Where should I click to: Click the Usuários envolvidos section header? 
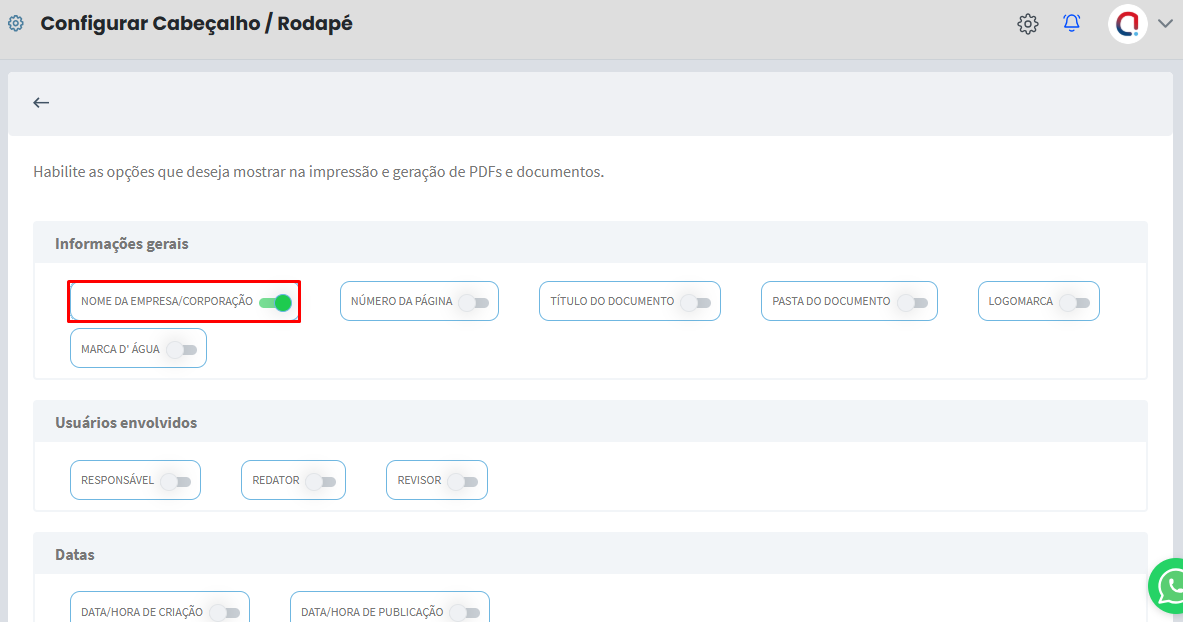point(126,423)
